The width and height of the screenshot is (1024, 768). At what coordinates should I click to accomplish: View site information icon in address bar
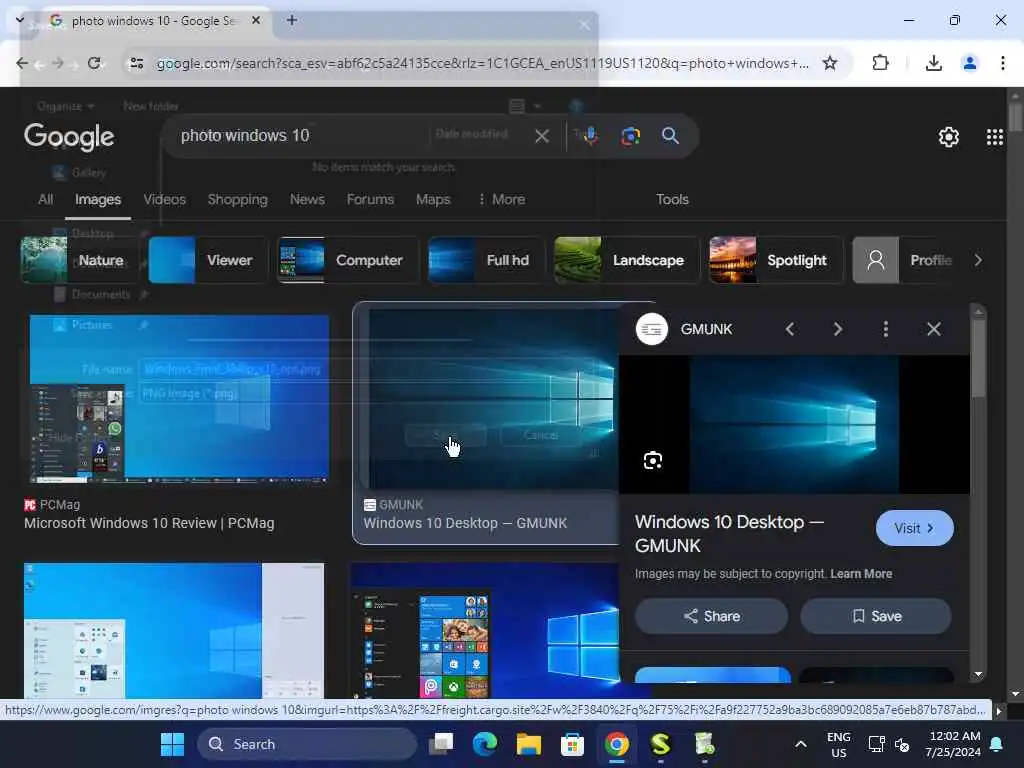click(x=136, y=63)
